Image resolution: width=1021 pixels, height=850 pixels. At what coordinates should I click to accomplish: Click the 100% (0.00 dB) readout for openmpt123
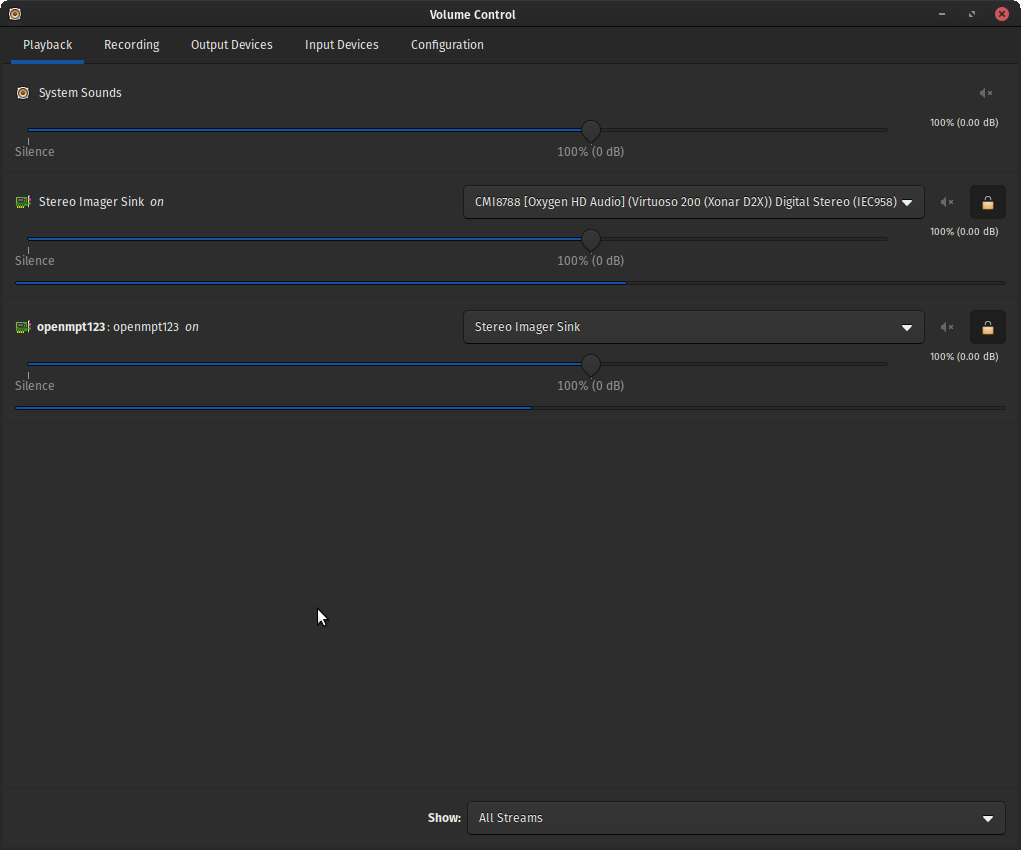(964, 357)
